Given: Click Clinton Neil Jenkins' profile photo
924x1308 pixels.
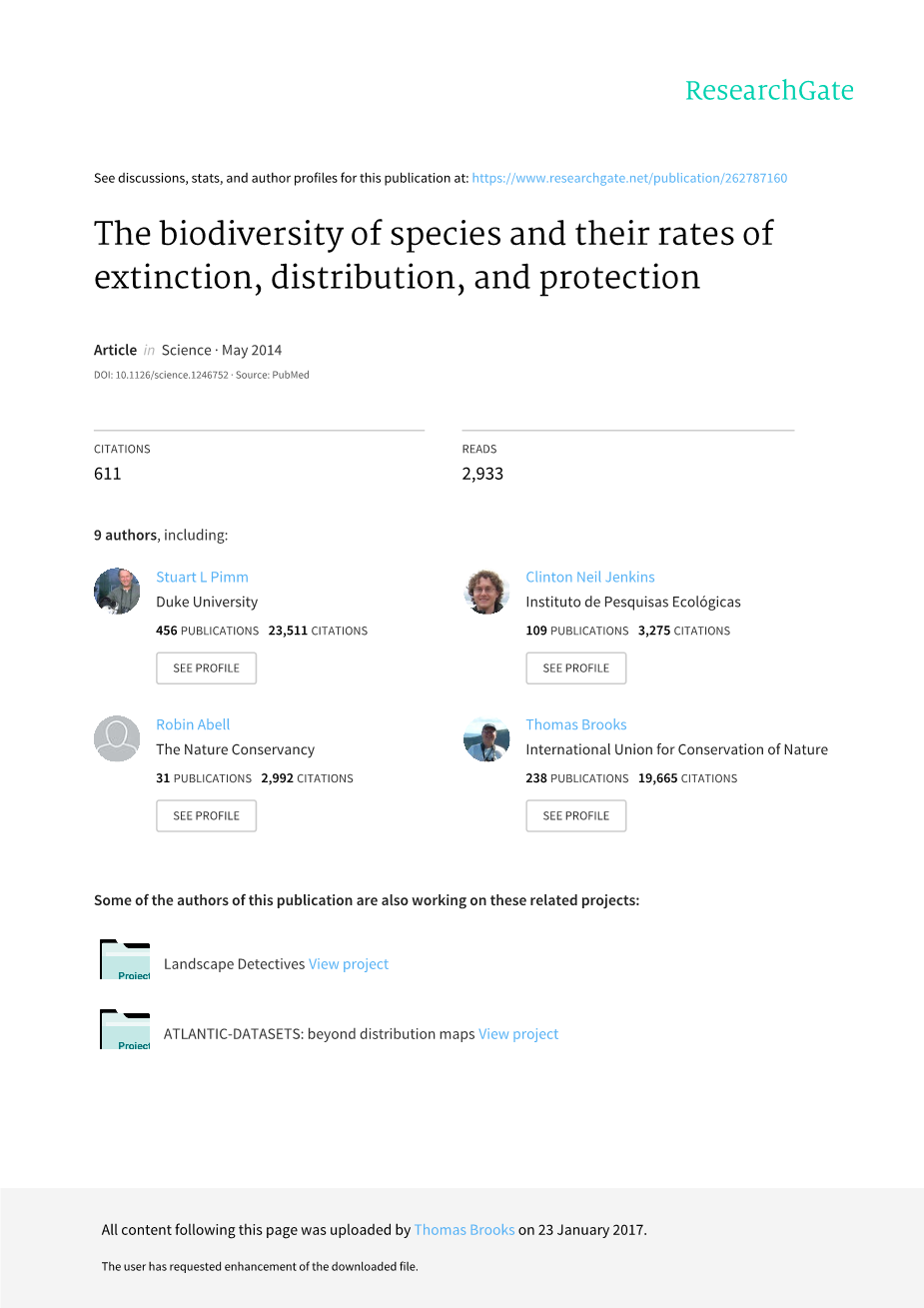Looking at the screenshot, I should pyautogui.click(x=486, y=592).
